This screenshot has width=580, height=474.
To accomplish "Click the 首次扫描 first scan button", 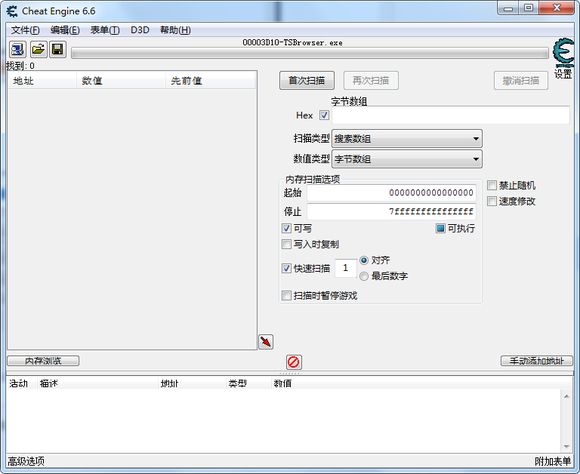I will pyautogui.click(x=307, y=80).
